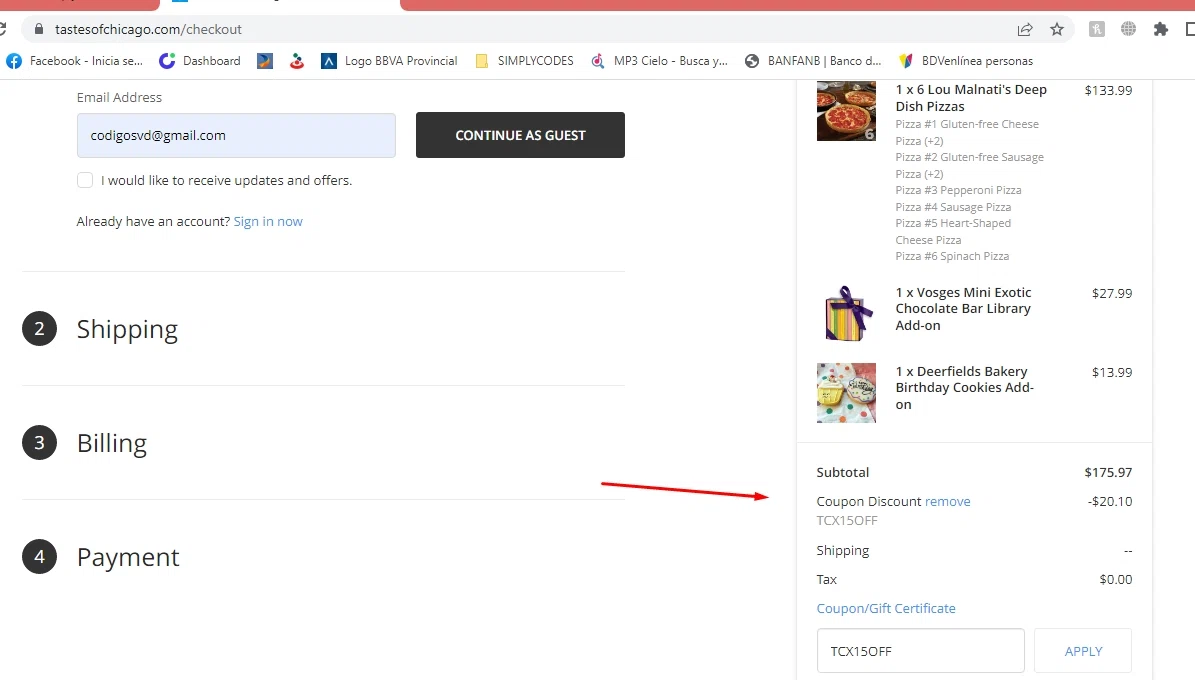1195x680 pixels.
Task: Click the share page icon
Action: (1024, 29)
